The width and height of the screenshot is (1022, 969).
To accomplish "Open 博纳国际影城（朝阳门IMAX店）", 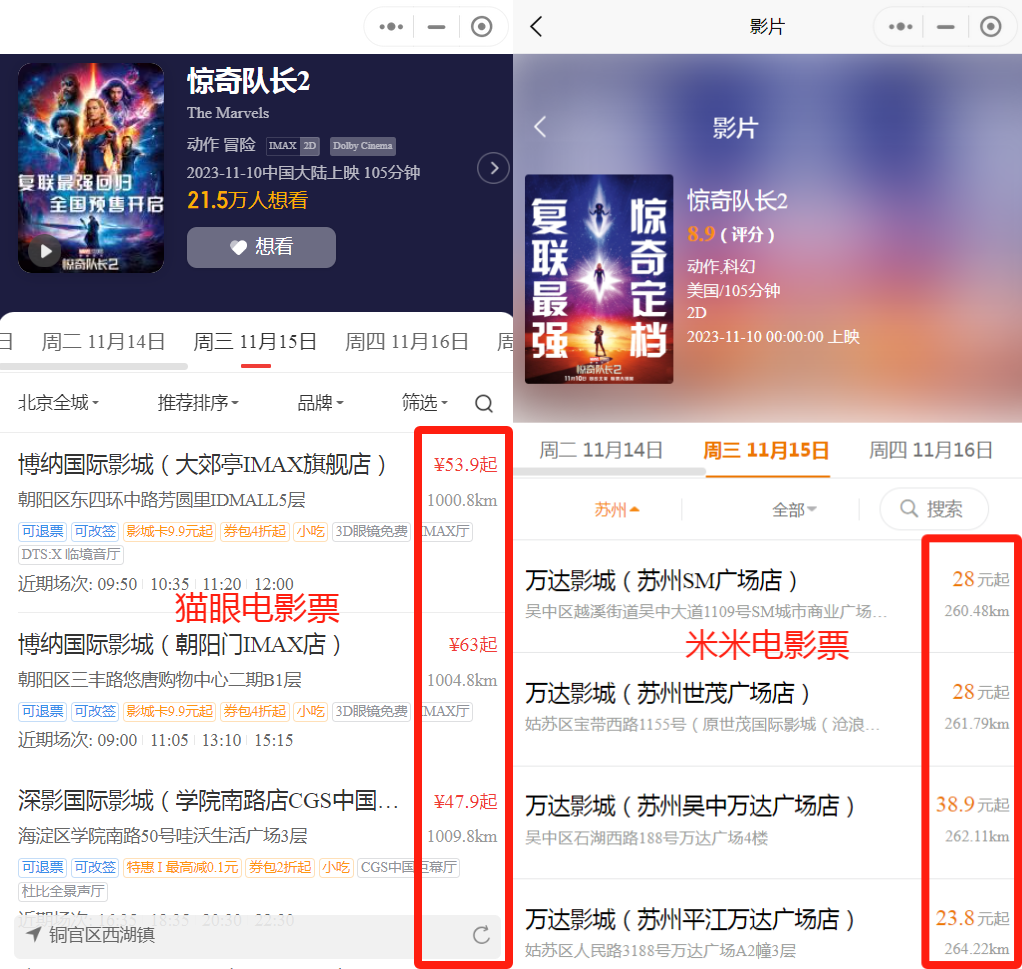I will [x=179, y=644].
